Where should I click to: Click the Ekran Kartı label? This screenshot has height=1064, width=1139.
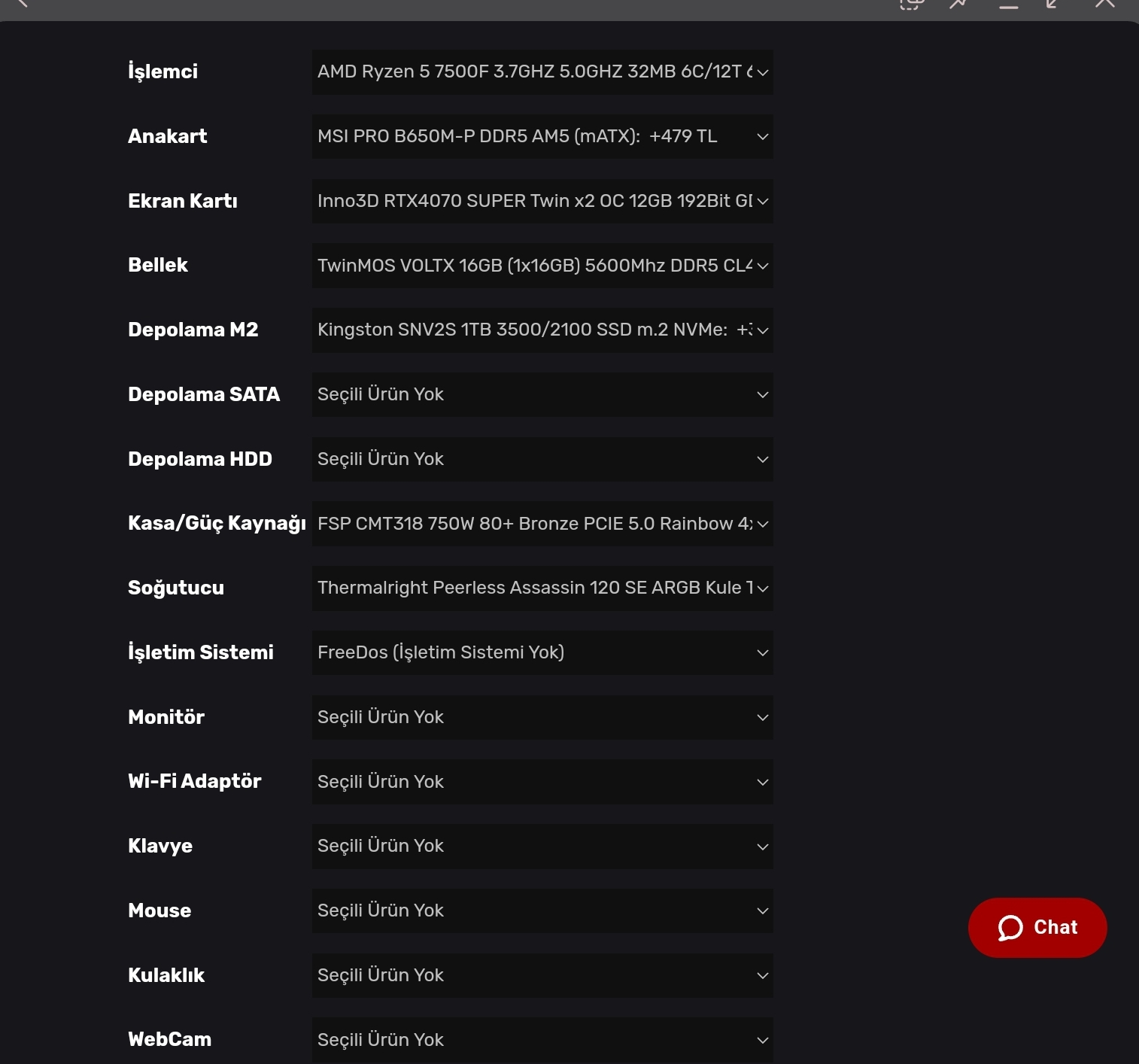[x=183, y=201]
